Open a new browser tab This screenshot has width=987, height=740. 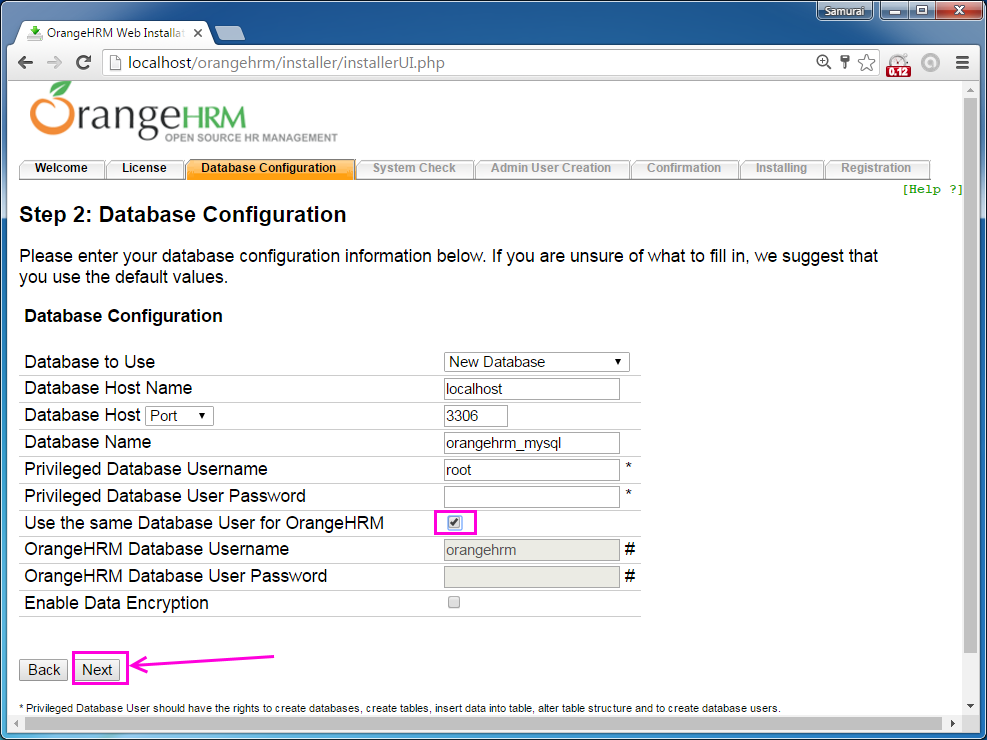(x=230, y=33)
